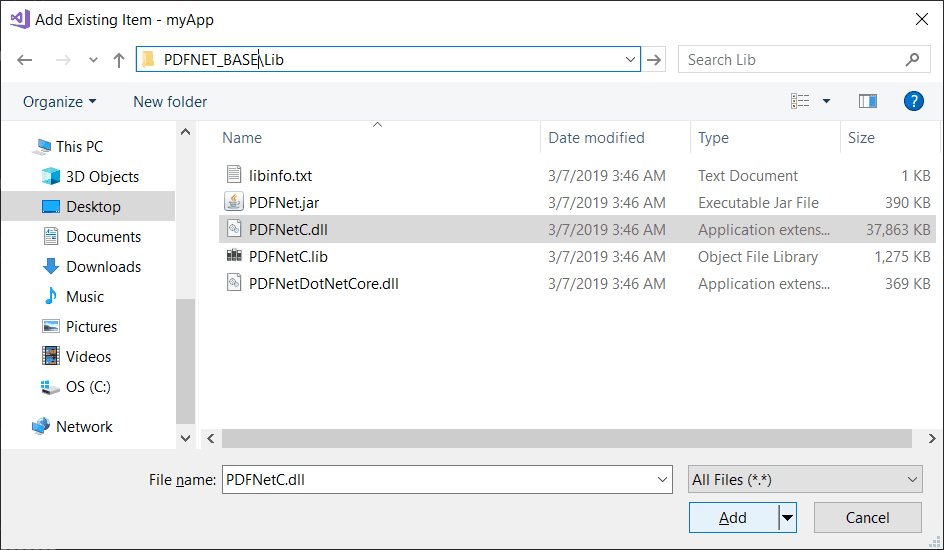This screenshot has width=944, height=550.
Task: Open the Organize menu
Action: point(60,102)
